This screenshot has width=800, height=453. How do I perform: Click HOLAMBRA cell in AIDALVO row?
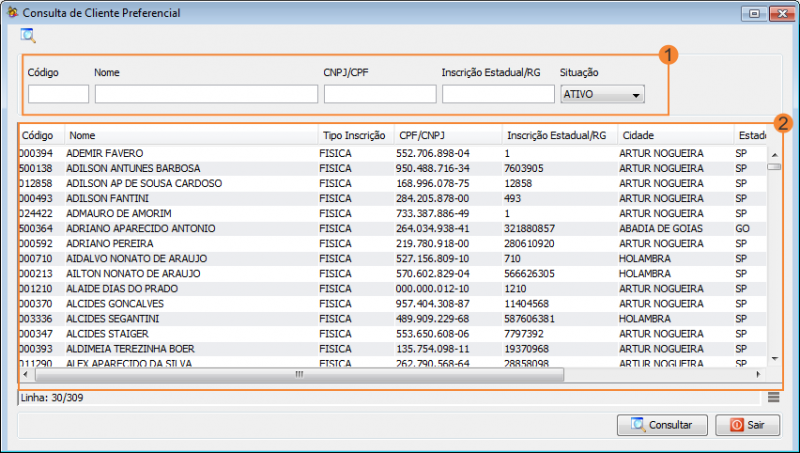click(645, 259)
